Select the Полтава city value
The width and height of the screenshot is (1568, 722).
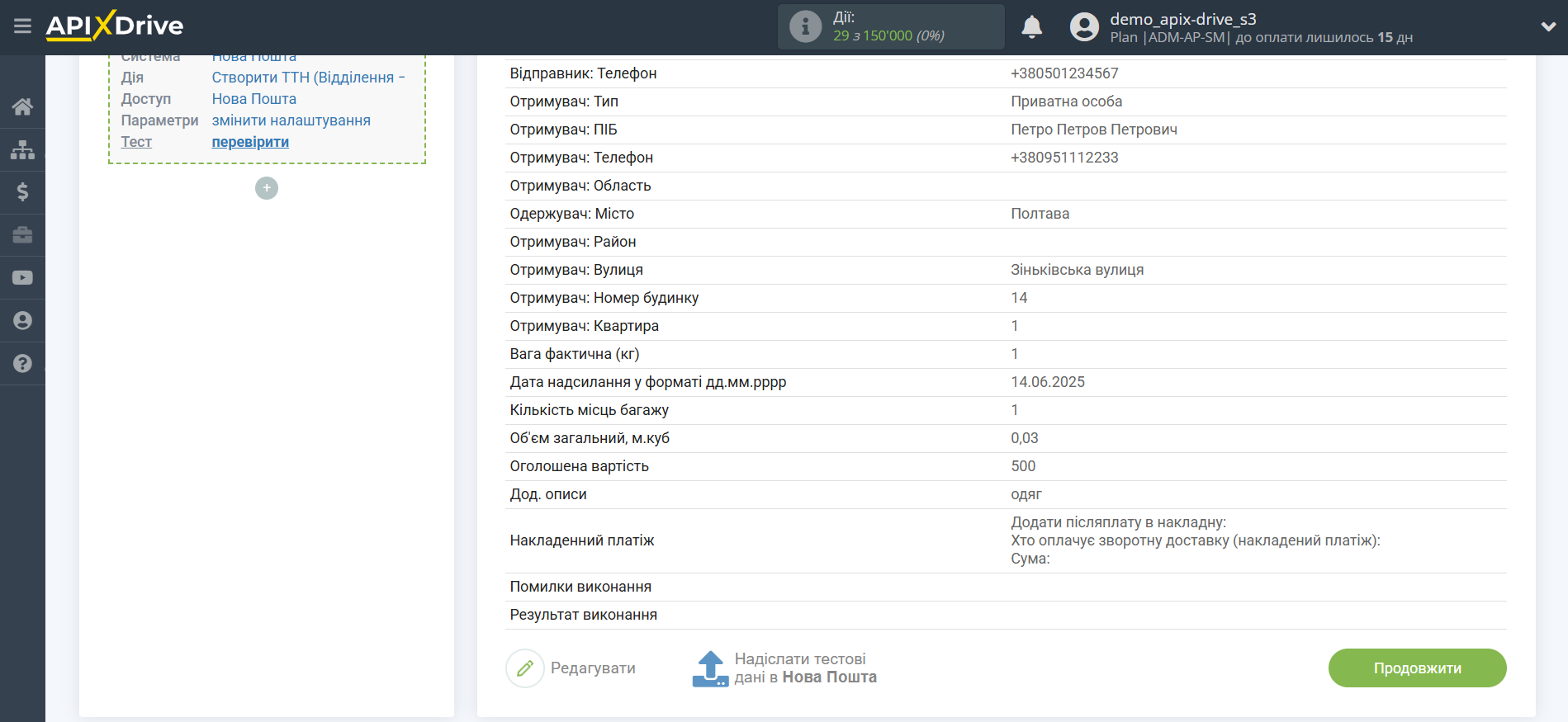coord(1040,214)
